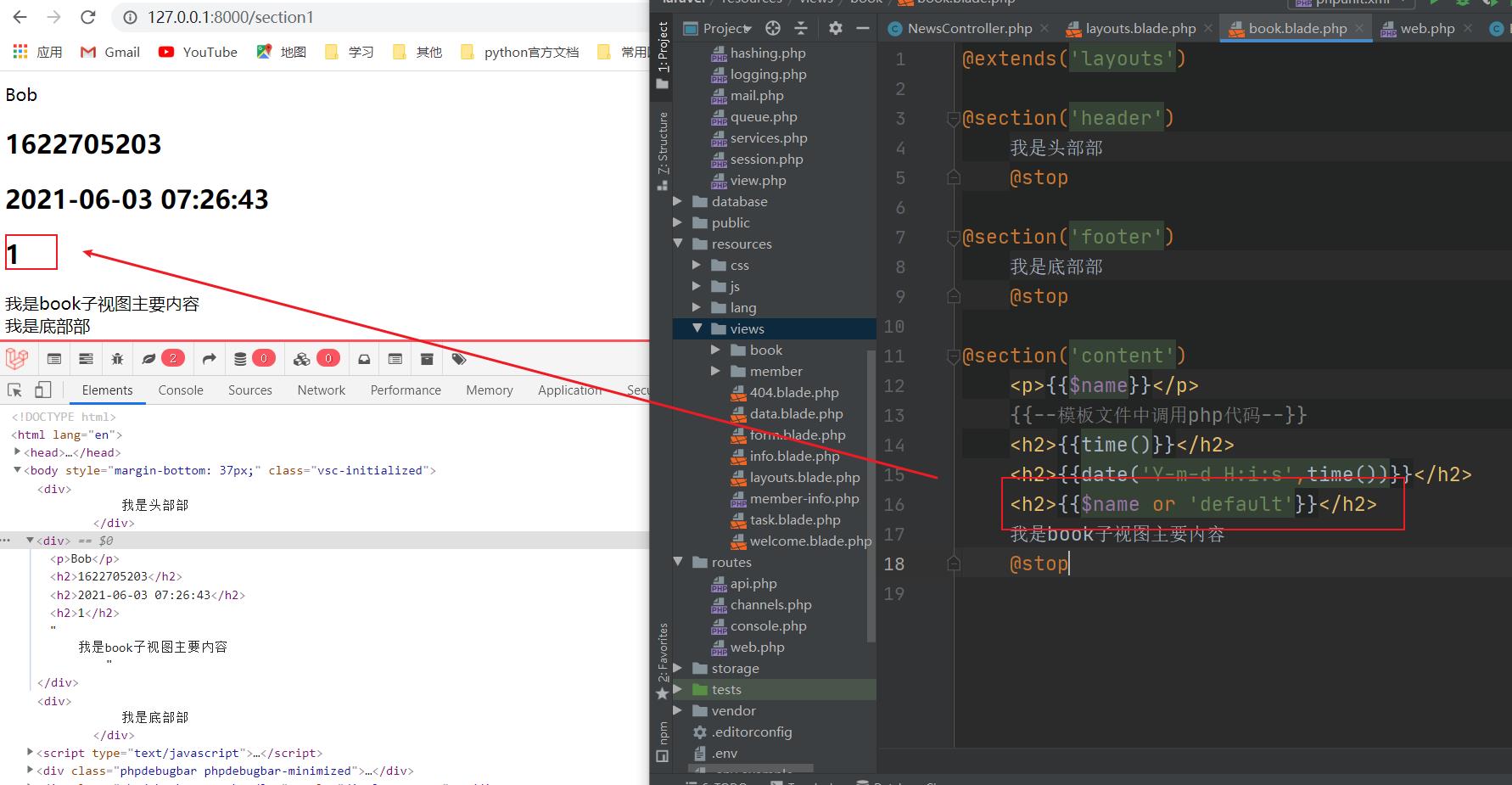This screenshot has width=1512, height=785.
Task: Collapse body element in DevTools DOM
Action: [x=17, y=470]
